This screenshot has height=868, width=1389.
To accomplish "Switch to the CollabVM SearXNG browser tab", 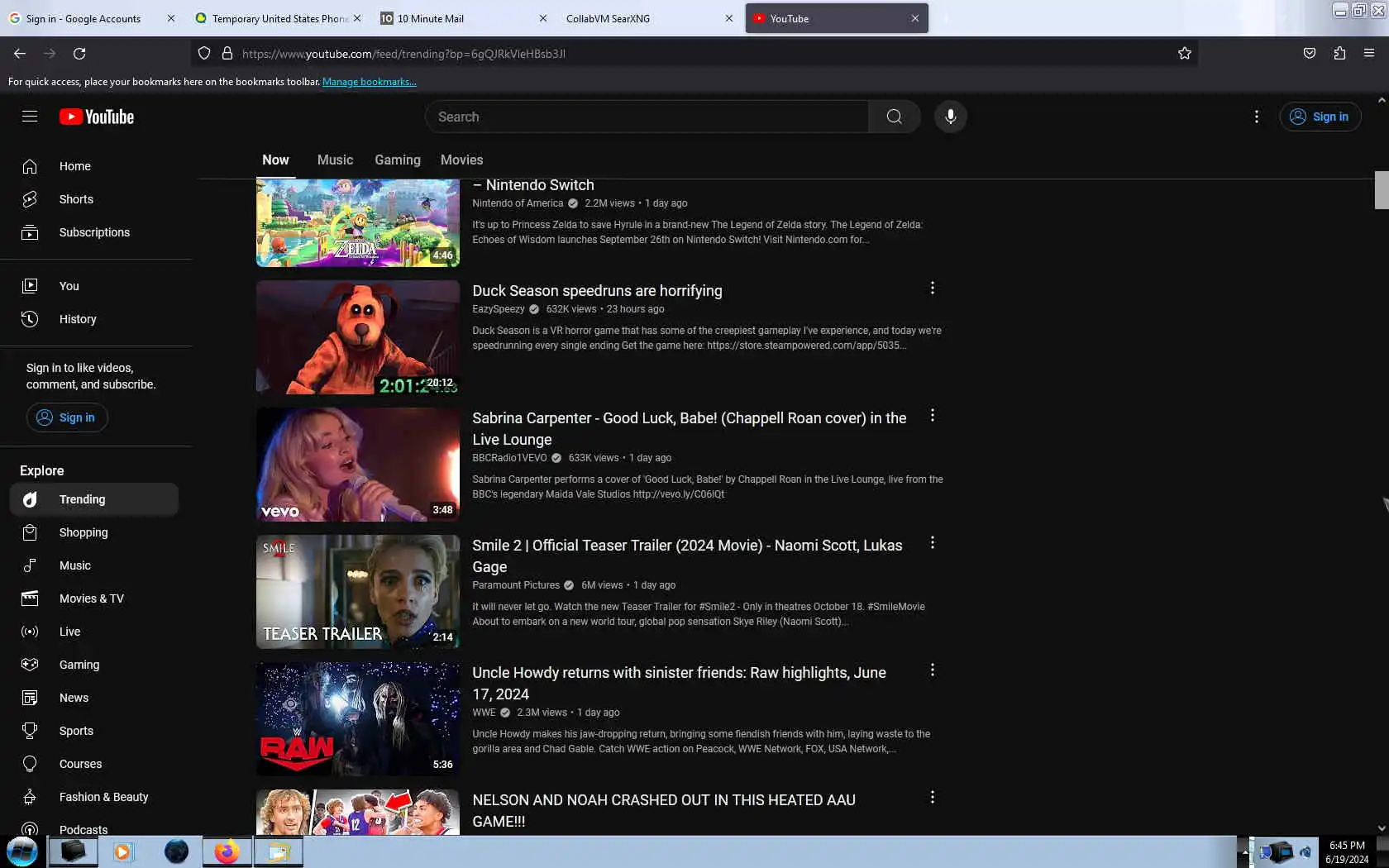I will (649, 18).
